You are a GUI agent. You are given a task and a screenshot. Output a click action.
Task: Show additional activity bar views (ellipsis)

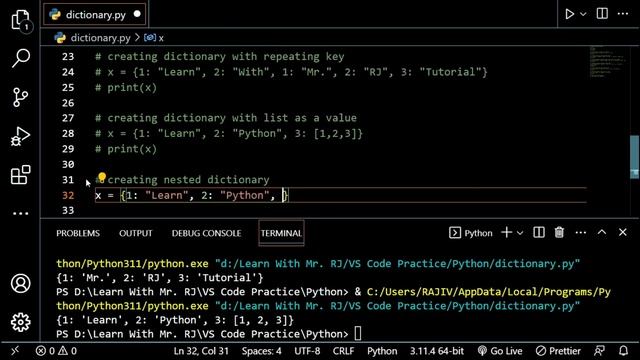(x=20, y=213)
